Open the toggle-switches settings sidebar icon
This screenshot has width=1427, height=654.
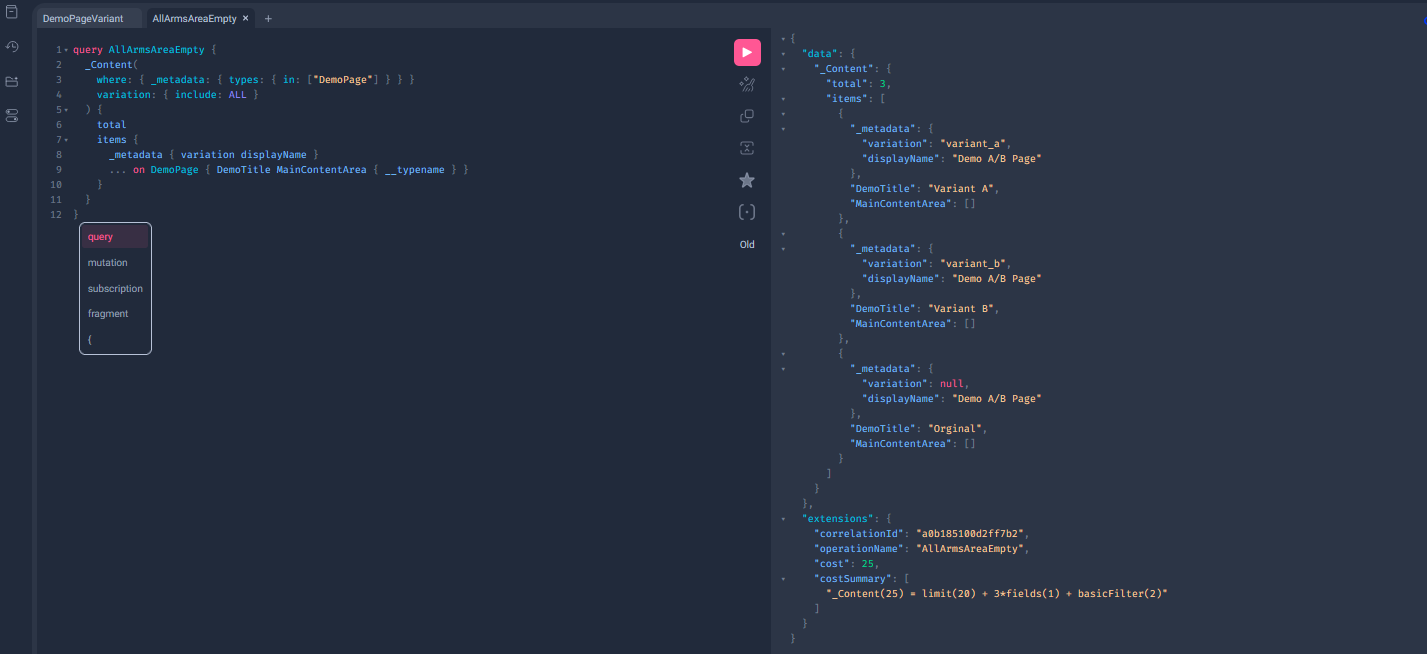point(12,116)
